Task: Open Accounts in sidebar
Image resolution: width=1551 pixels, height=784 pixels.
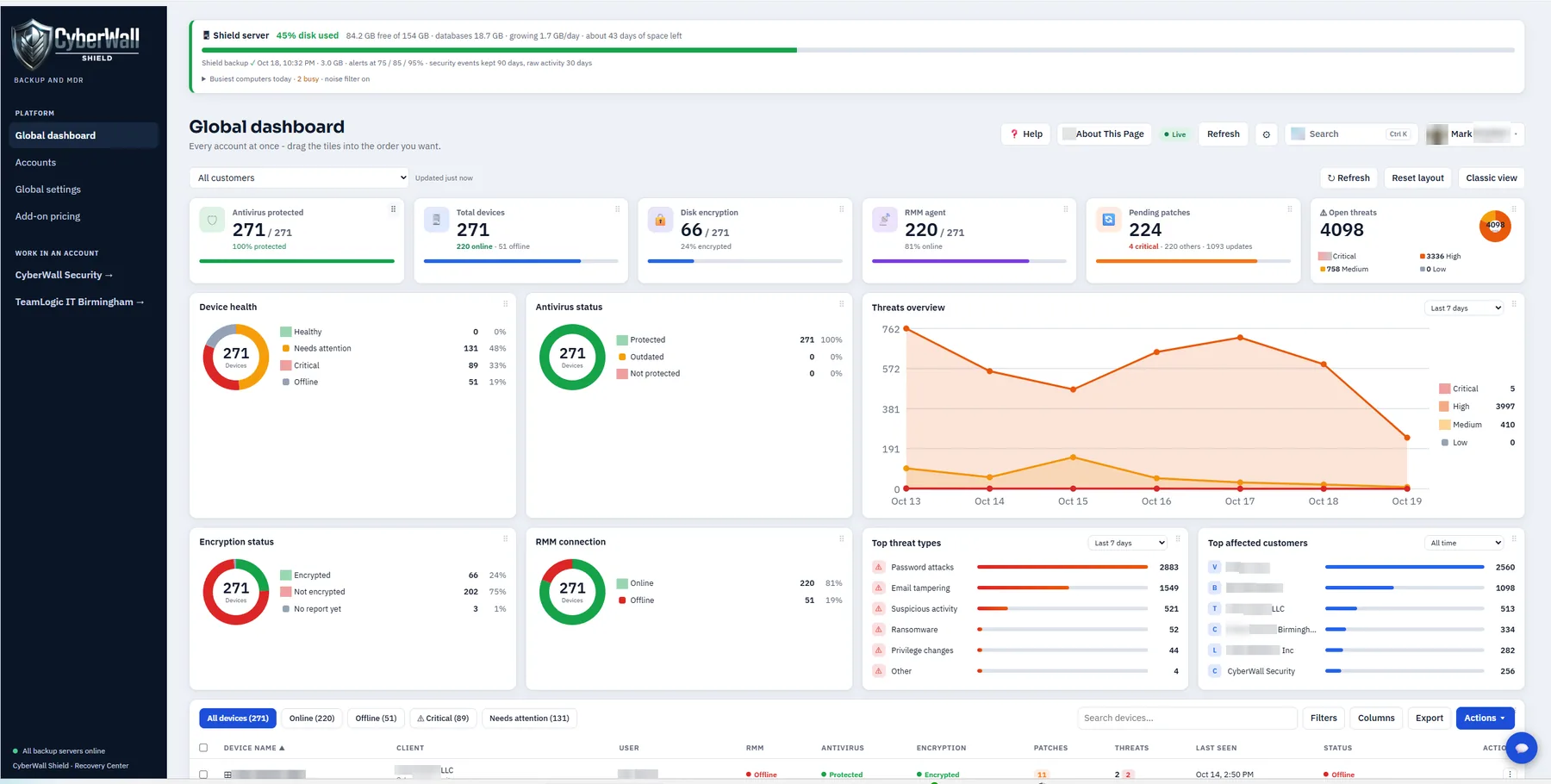Action: point(35,163)
